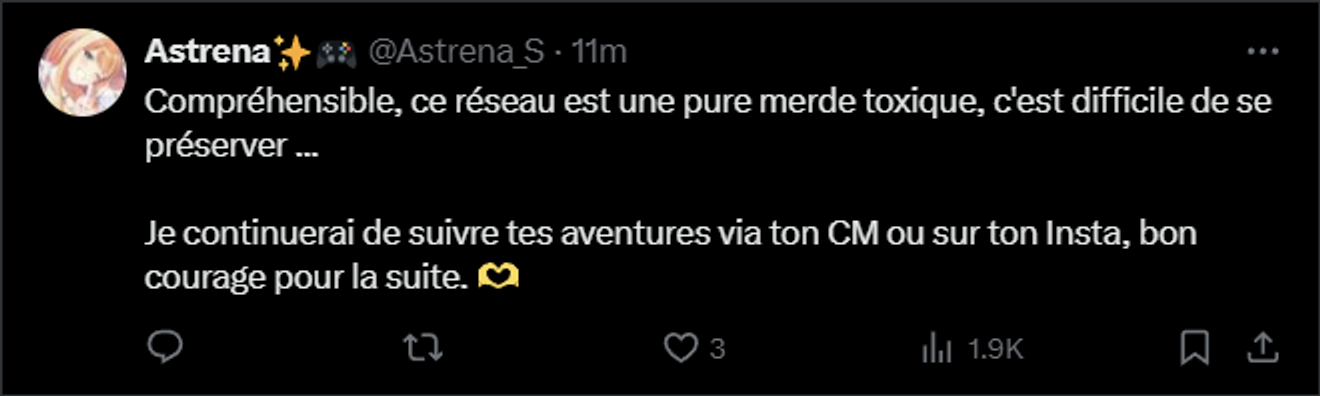Click the 11m timestamp link
Image resolution: width=1320 pixels, height=396 pixels.
coord(598,52)
